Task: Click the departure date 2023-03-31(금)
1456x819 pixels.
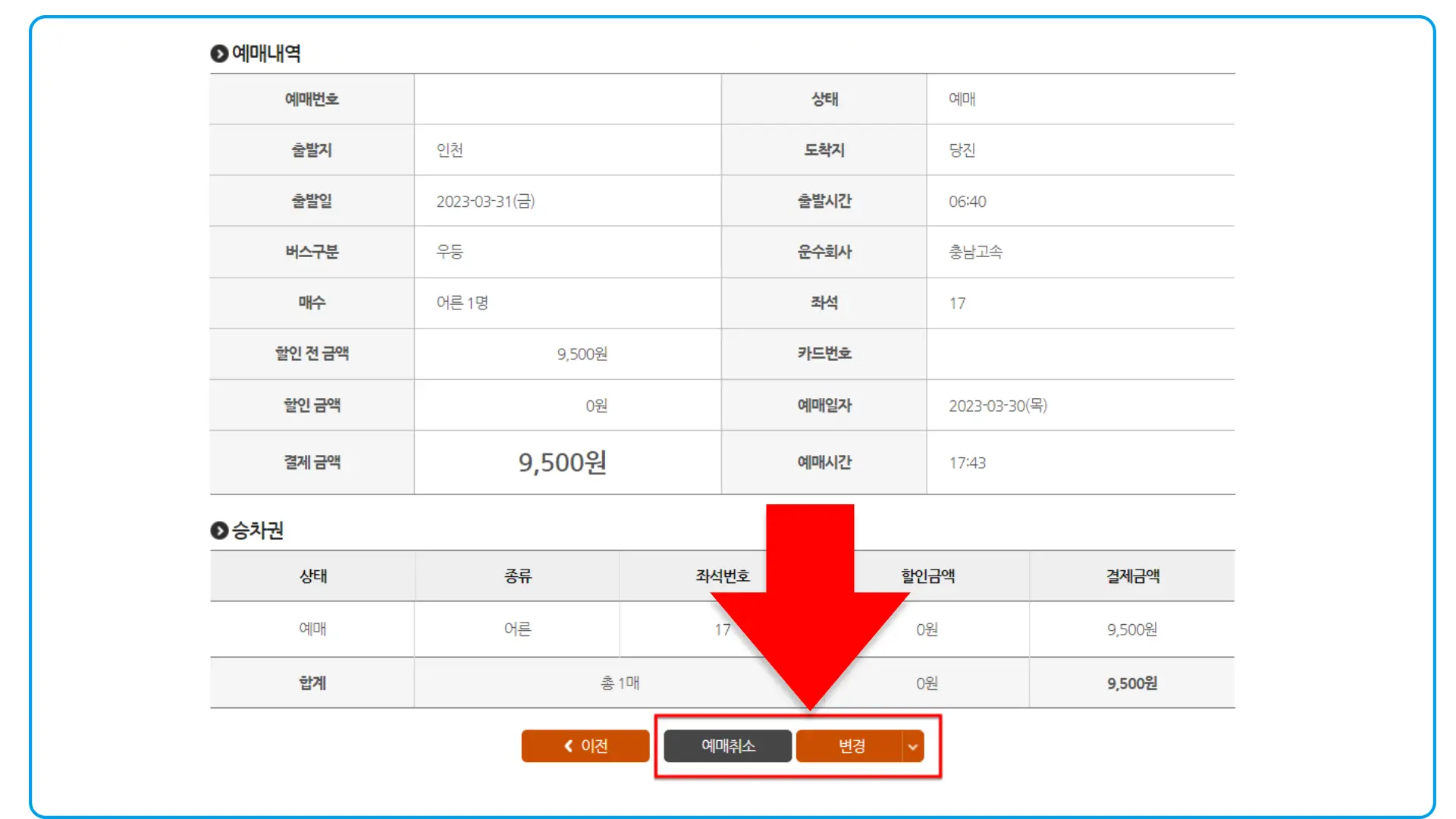Action: (486, 201)
